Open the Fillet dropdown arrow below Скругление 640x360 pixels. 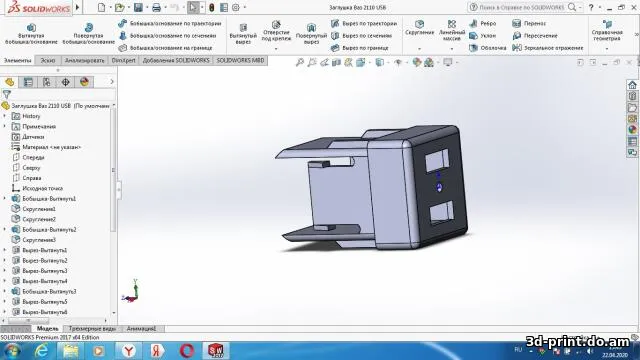tap(419, 49)
